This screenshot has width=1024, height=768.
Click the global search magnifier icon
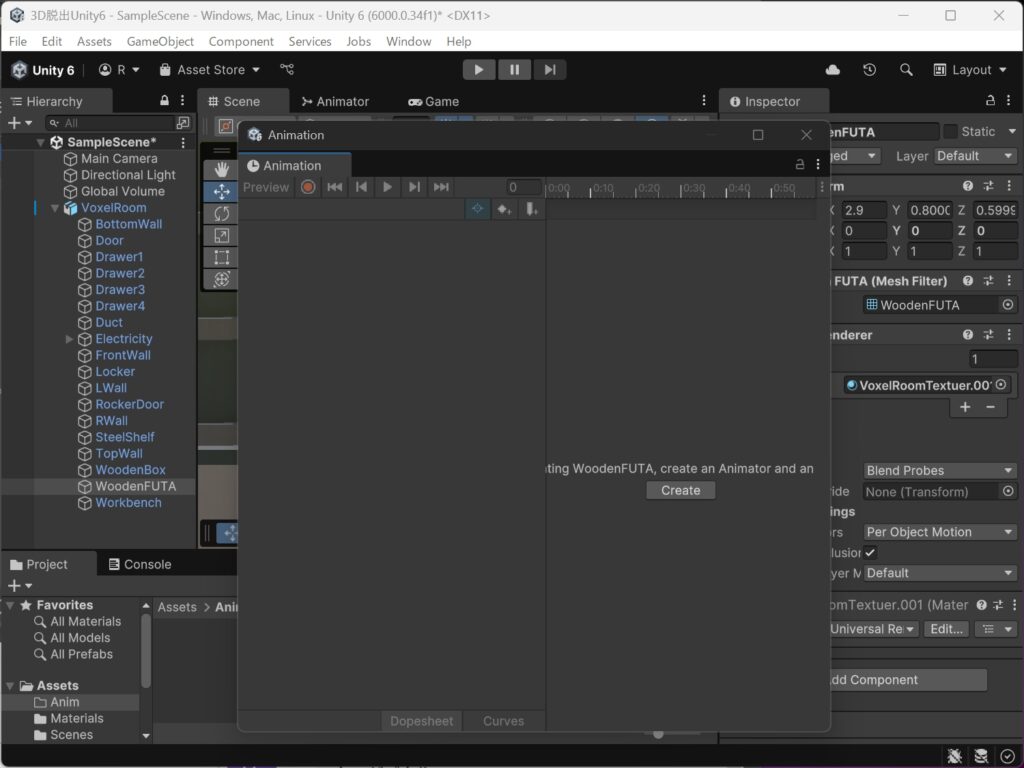pyautogui.click(x=906, y=70)
